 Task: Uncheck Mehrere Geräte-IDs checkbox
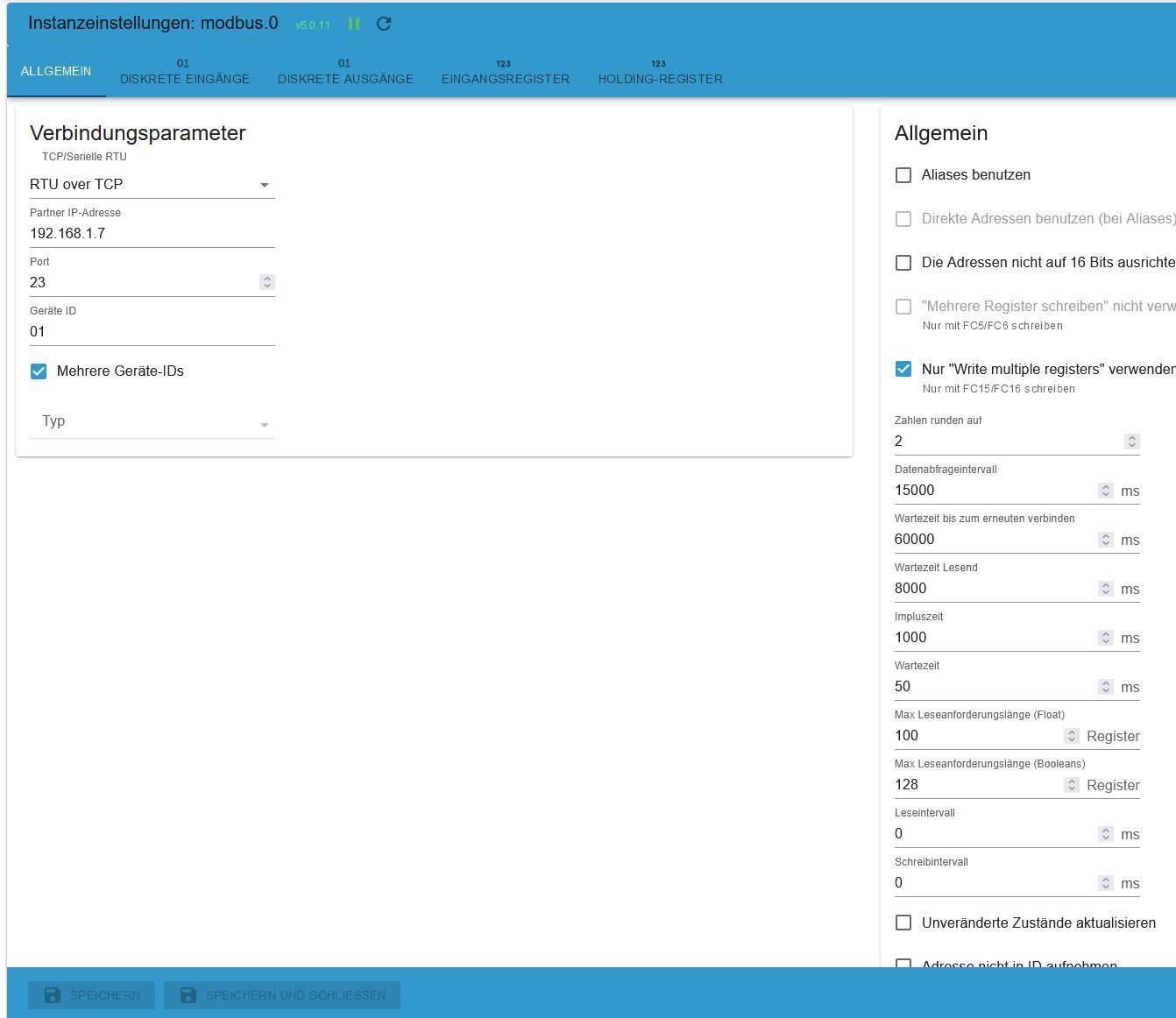coord(39,371)
